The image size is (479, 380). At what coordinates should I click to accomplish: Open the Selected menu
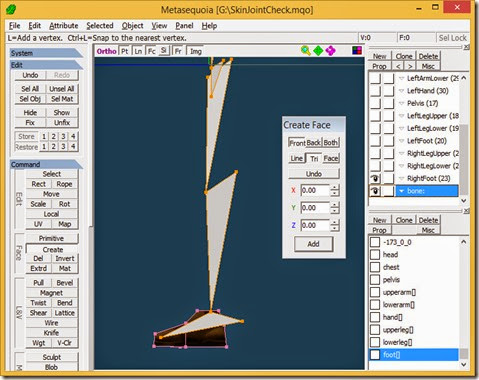pyautogui.click(x=100, y=26)
